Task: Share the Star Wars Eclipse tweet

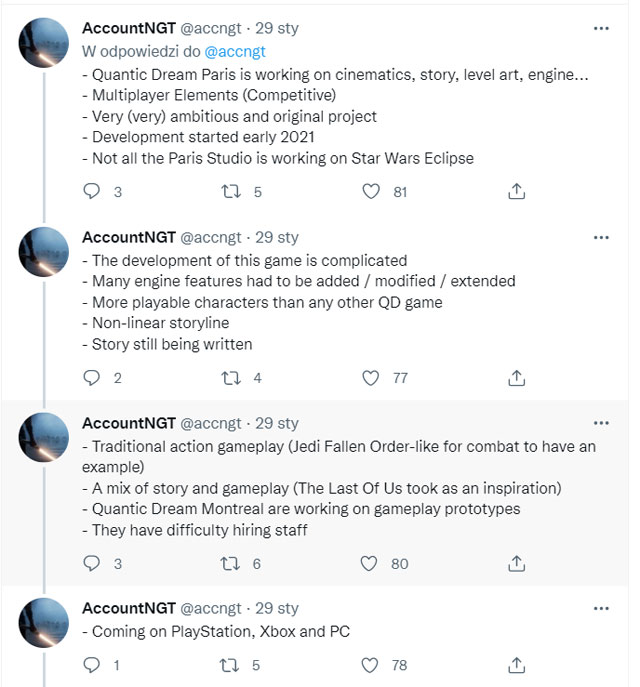Action: pos(516,191)
